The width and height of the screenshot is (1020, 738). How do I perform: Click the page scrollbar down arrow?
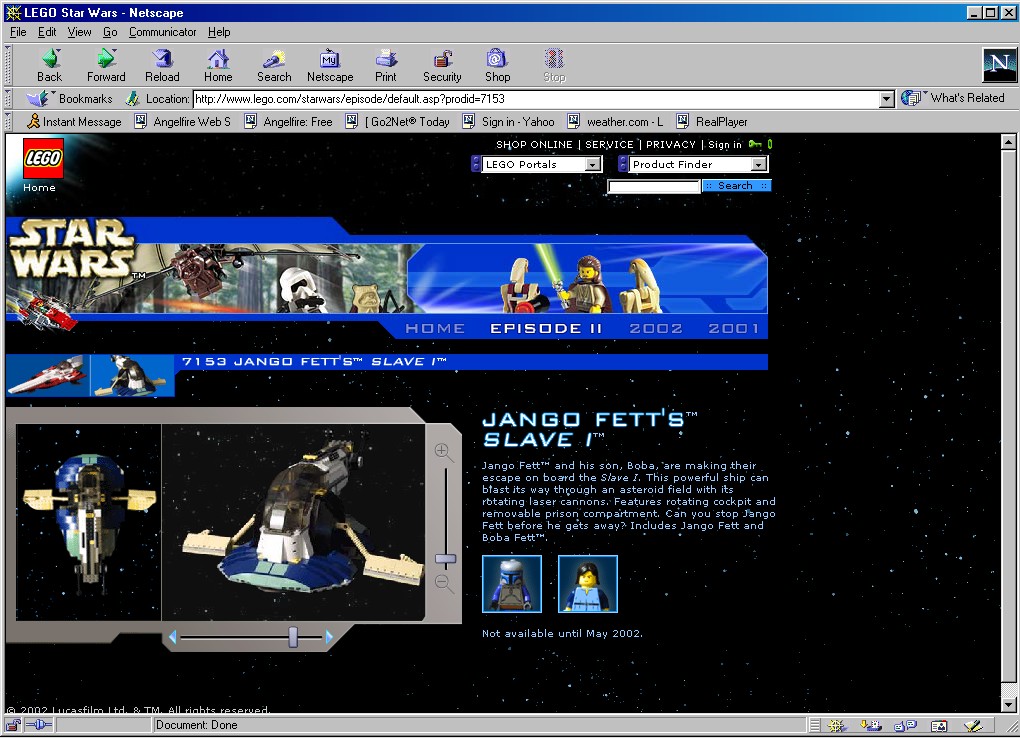tap(1008, 705)
